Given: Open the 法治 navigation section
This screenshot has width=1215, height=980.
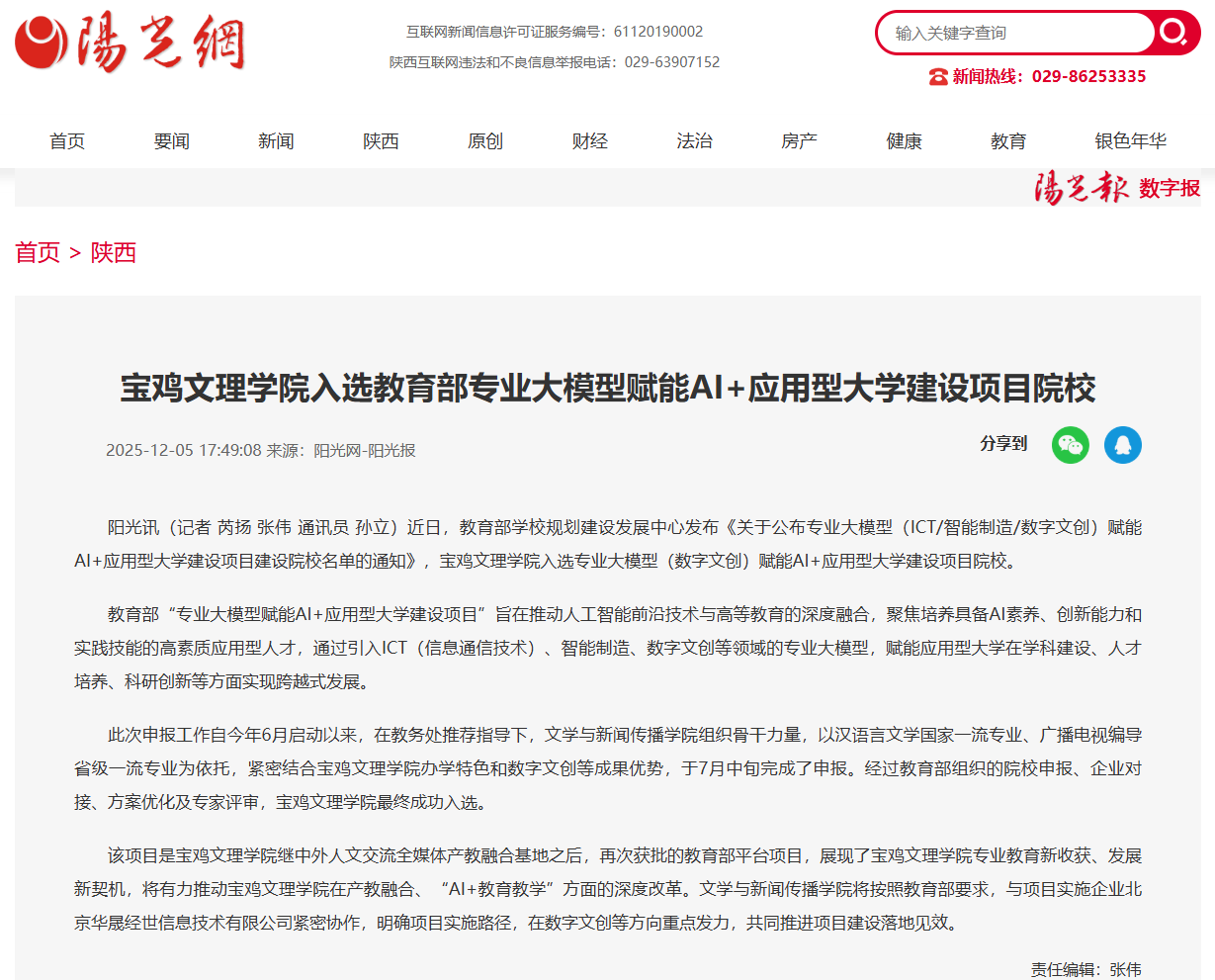Looking at the screenshot, I should coord(694,141).
